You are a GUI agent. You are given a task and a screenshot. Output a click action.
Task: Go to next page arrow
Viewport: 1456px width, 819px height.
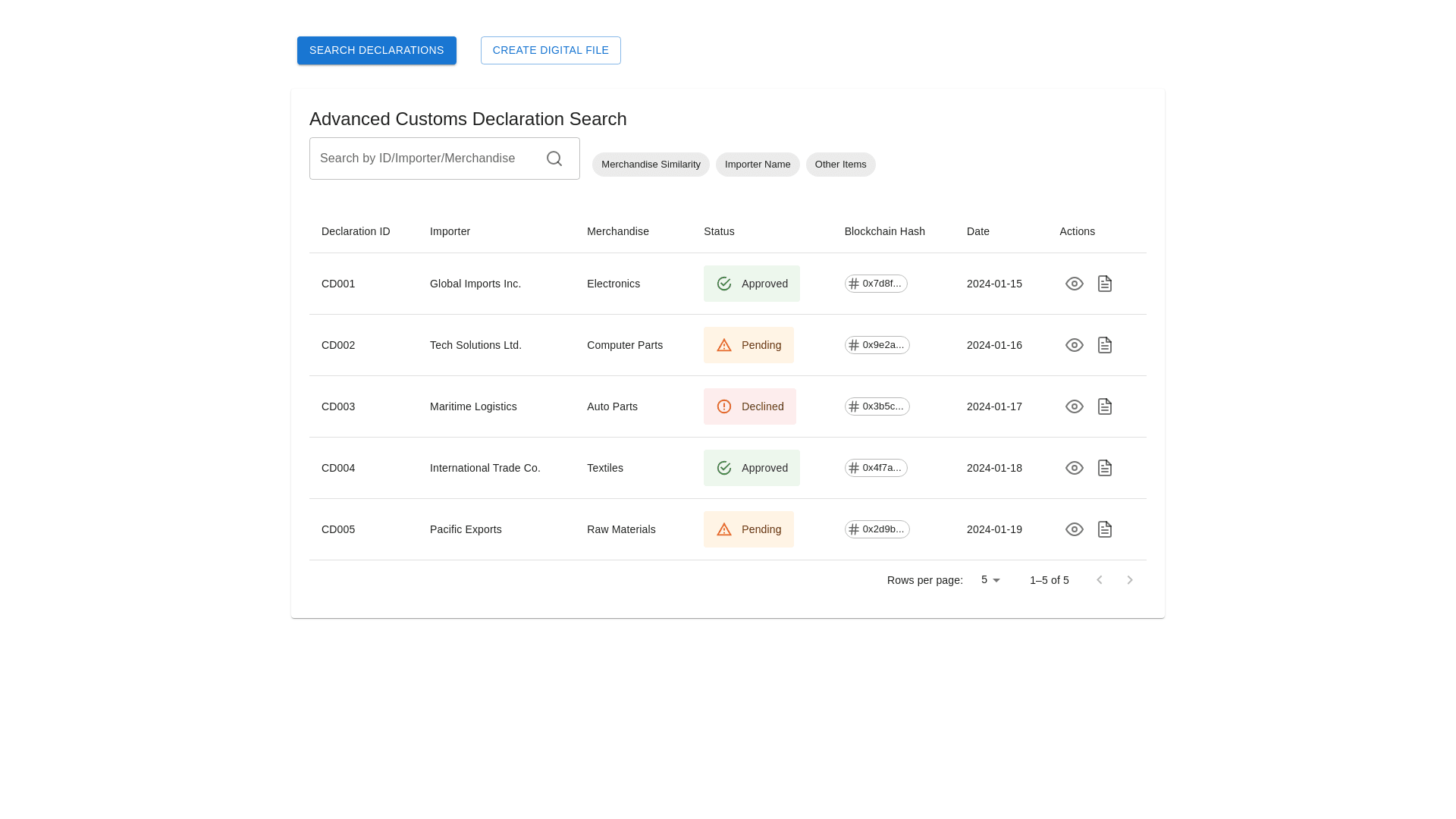coord(1129,580)
